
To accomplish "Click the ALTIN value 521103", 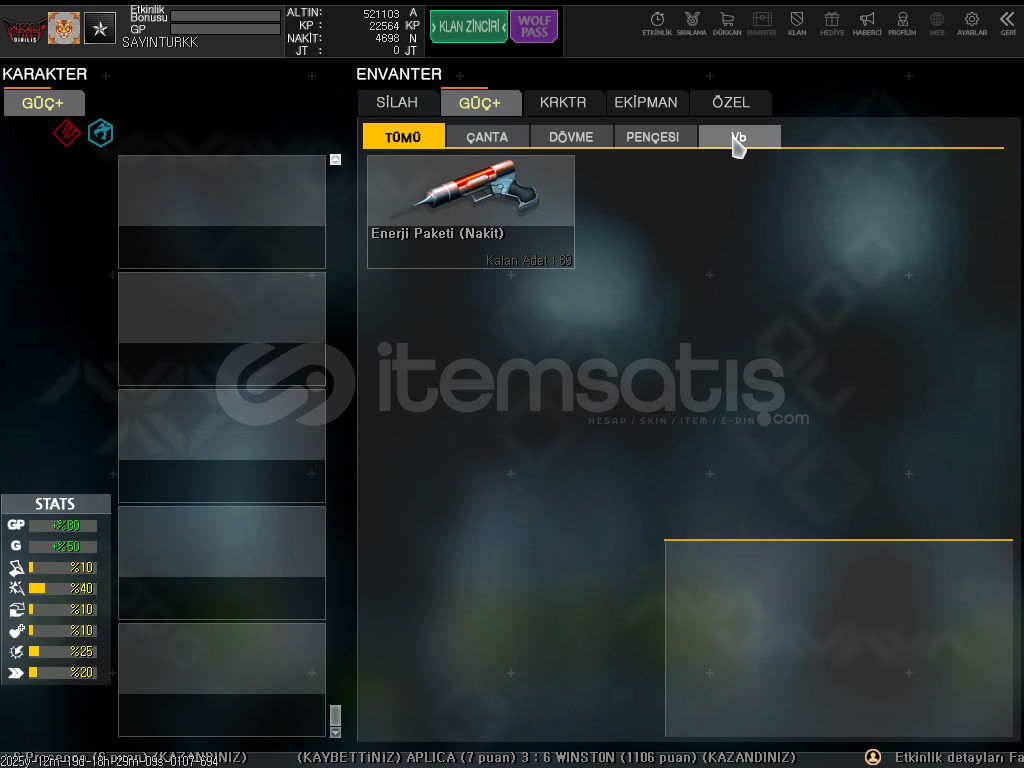I will point(381,14).
